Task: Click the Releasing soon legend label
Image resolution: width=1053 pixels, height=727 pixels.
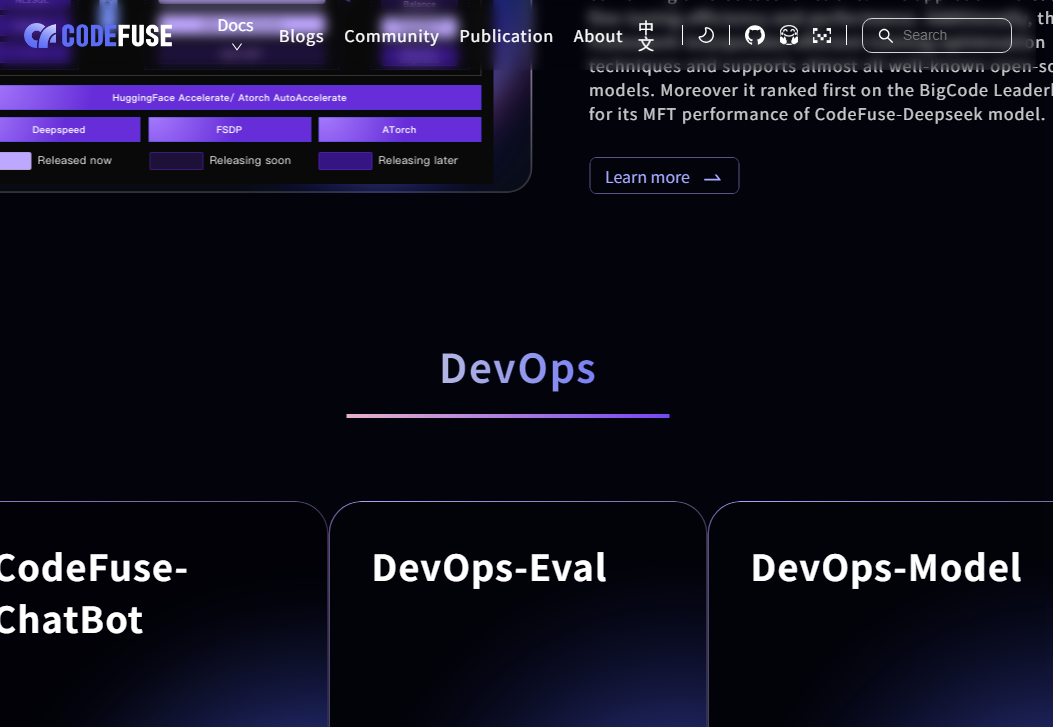Action: tap(250, 160)
